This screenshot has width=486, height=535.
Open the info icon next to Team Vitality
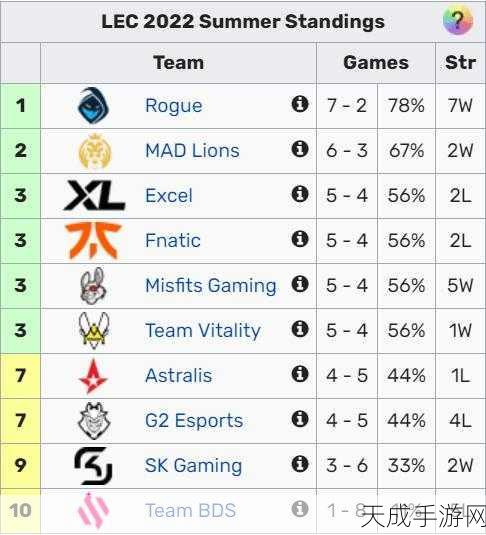(x=300, y=329)
